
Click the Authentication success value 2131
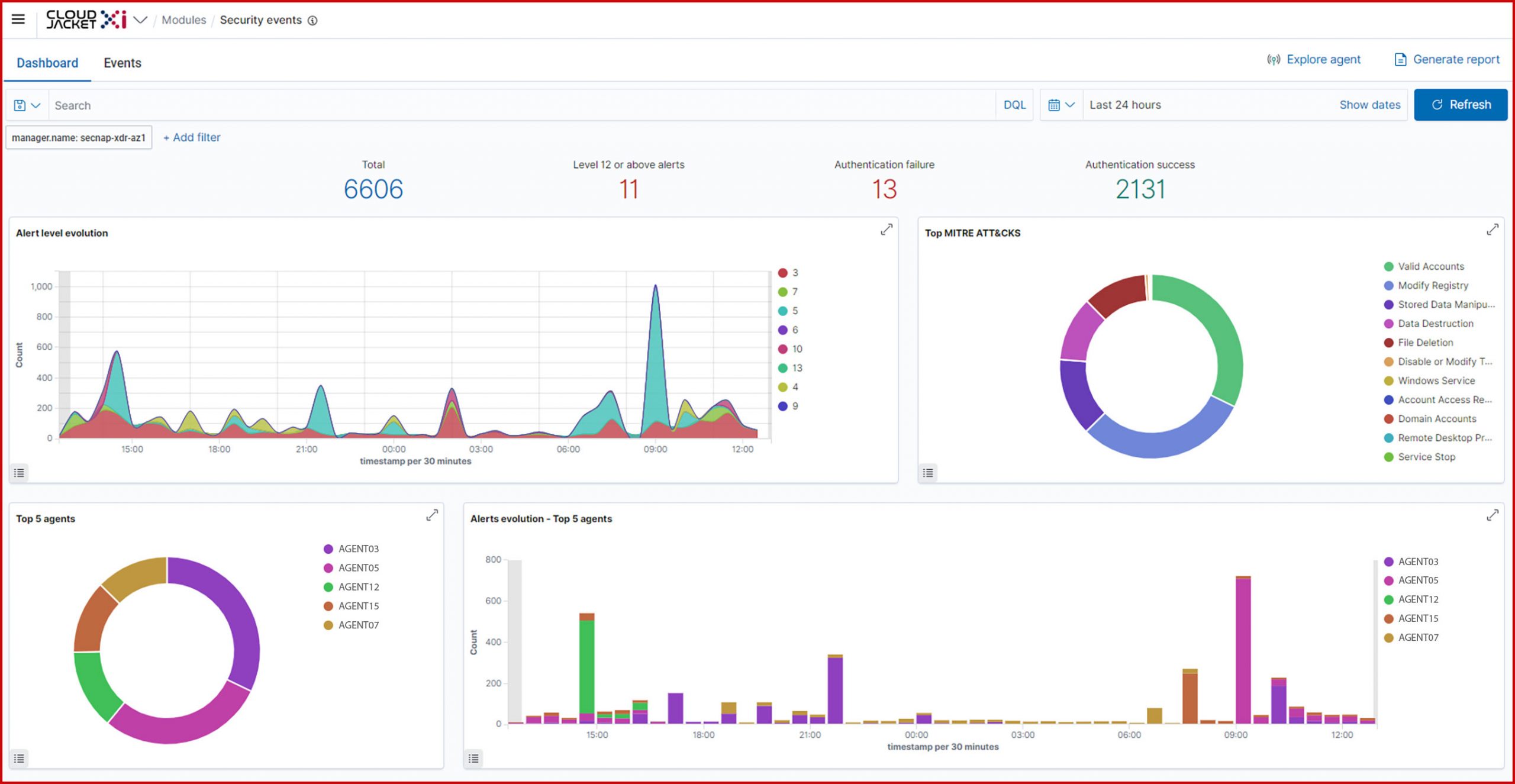coord(1140,189)
